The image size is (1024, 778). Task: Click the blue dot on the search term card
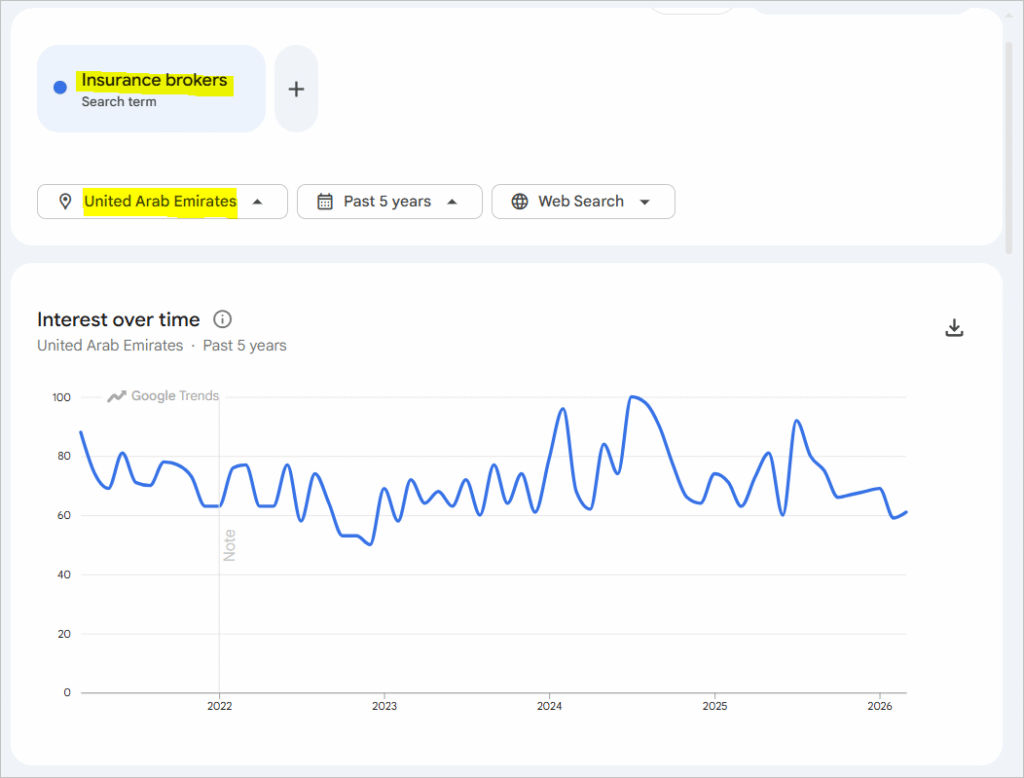pos(58,87)
